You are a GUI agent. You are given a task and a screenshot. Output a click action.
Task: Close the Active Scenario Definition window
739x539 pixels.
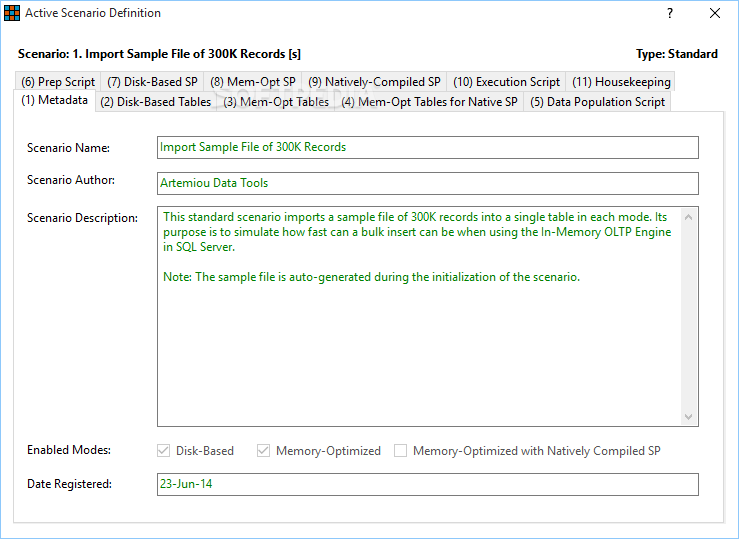tap(715, 13)
